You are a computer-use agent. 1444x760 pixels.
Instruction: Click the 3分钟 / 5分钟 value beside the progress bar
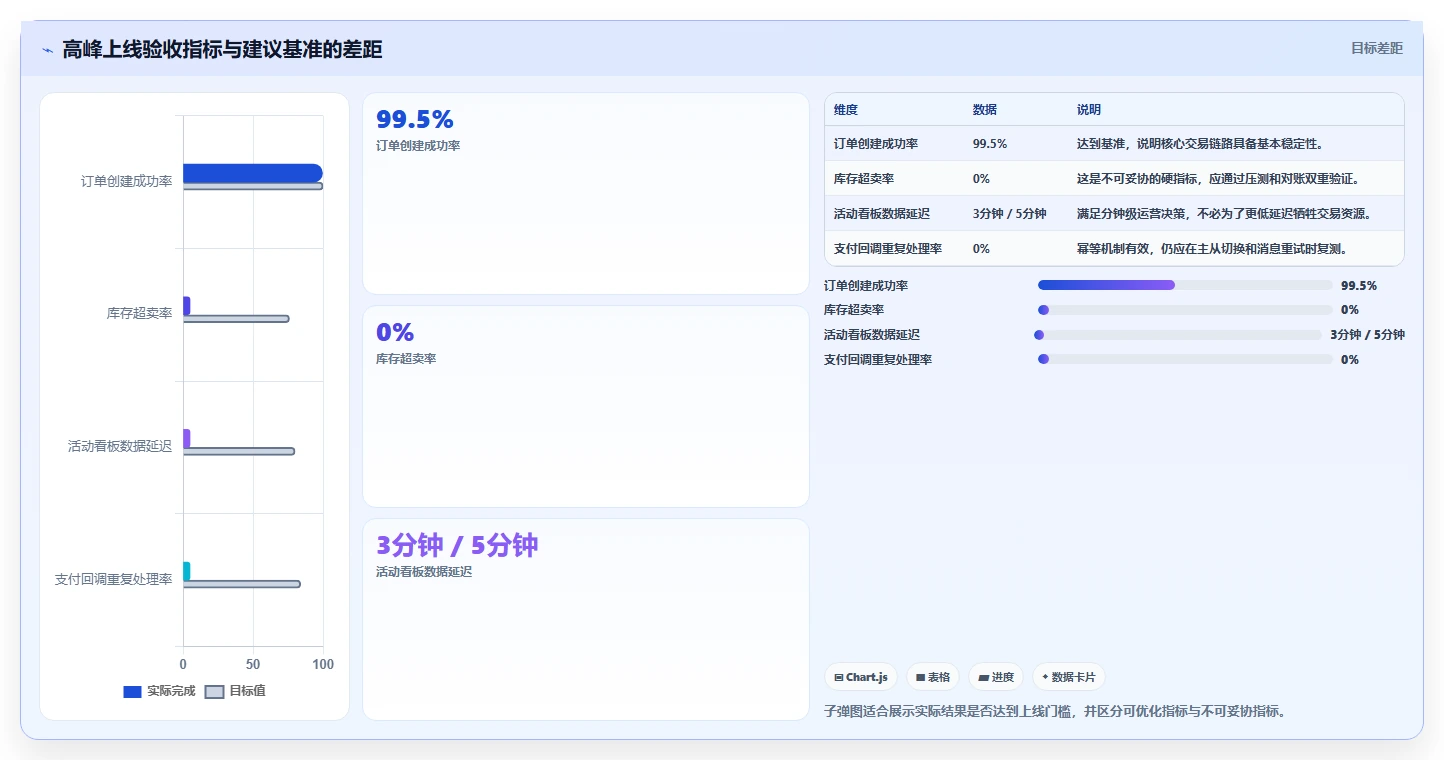(x=1367, y=335)
